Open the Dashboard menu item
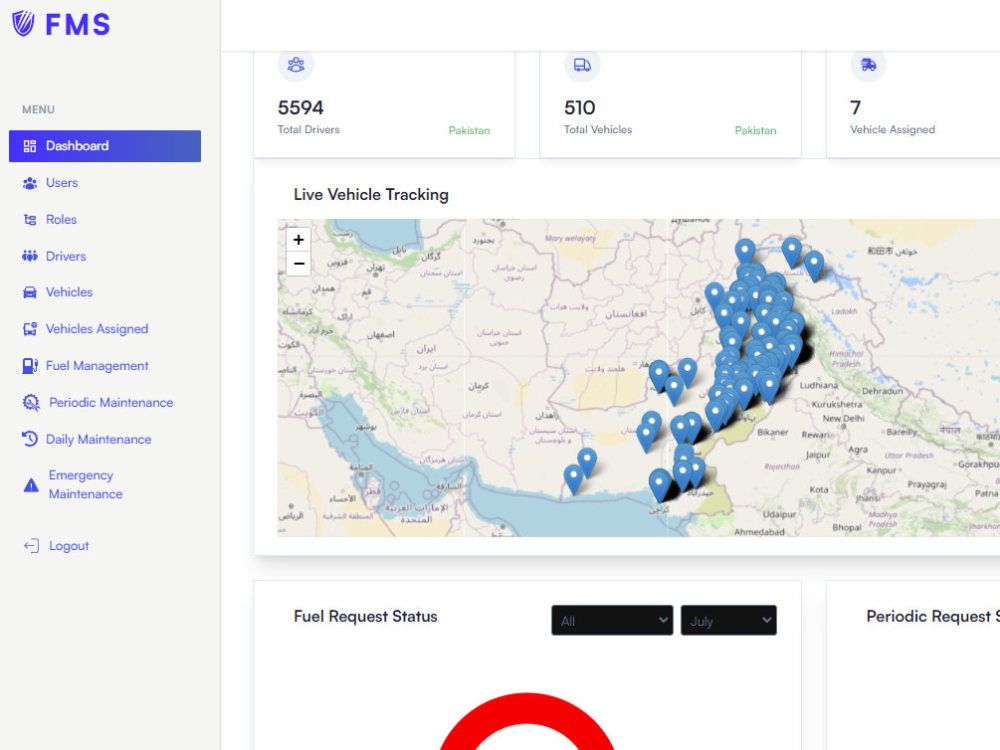This screenshot has height=750, width=1000. (x=105, y=146)
